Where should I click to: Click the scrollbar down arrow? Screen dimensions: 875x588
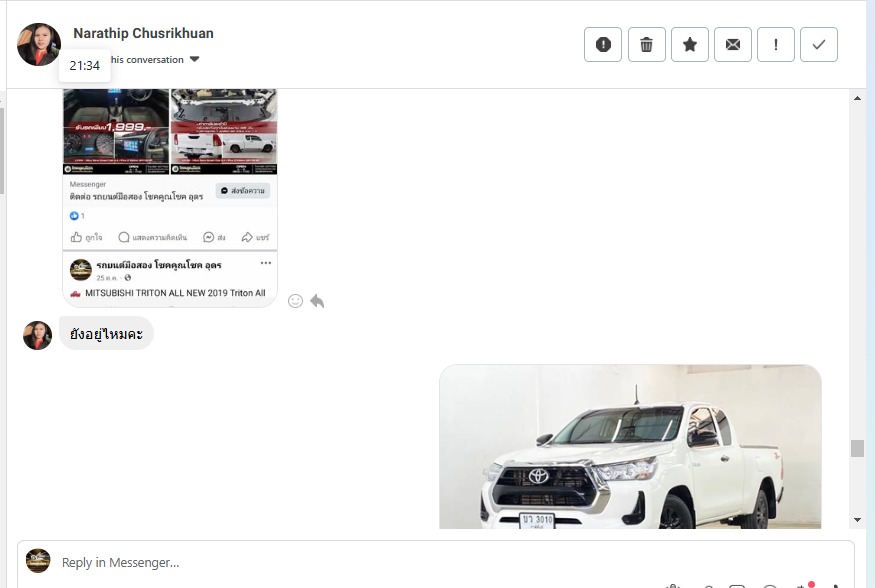coord(857,520)
